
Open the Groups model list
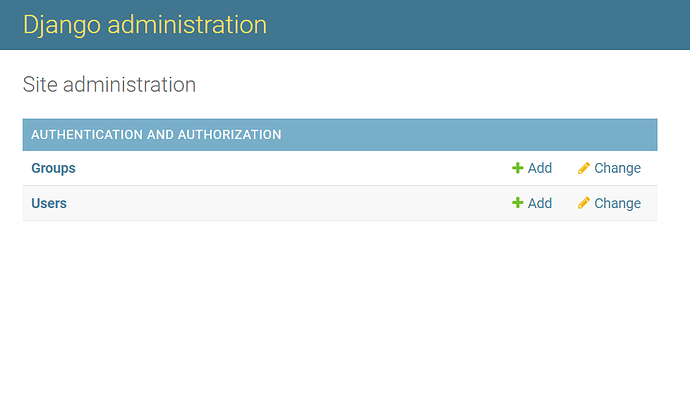click(53, 168)
